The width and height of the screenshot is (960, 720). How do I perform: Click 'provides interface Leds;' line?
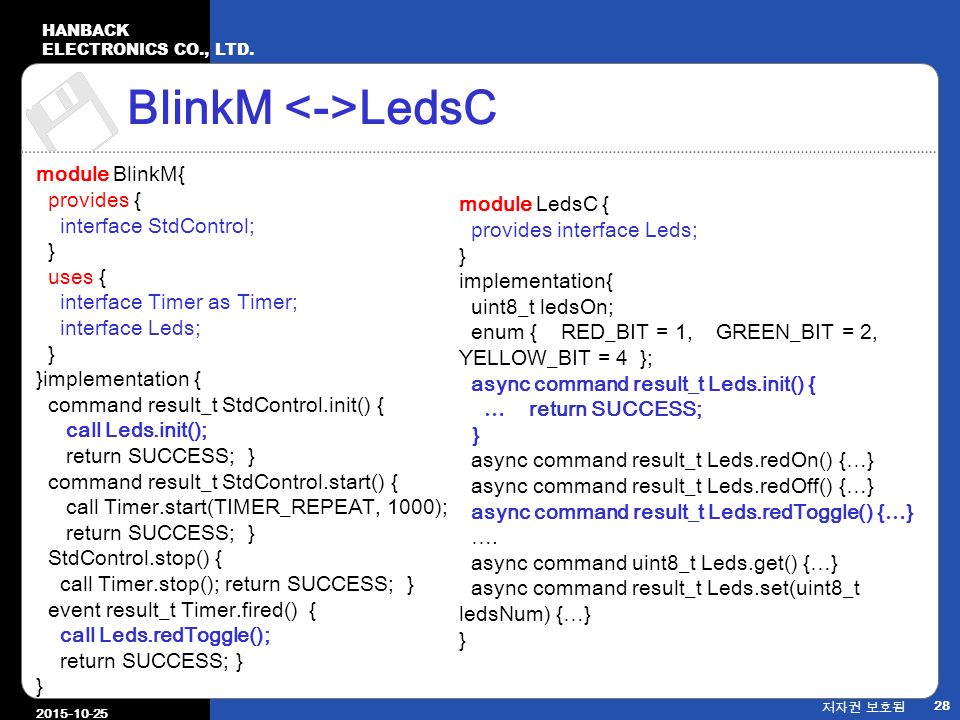tap(584, 230)
